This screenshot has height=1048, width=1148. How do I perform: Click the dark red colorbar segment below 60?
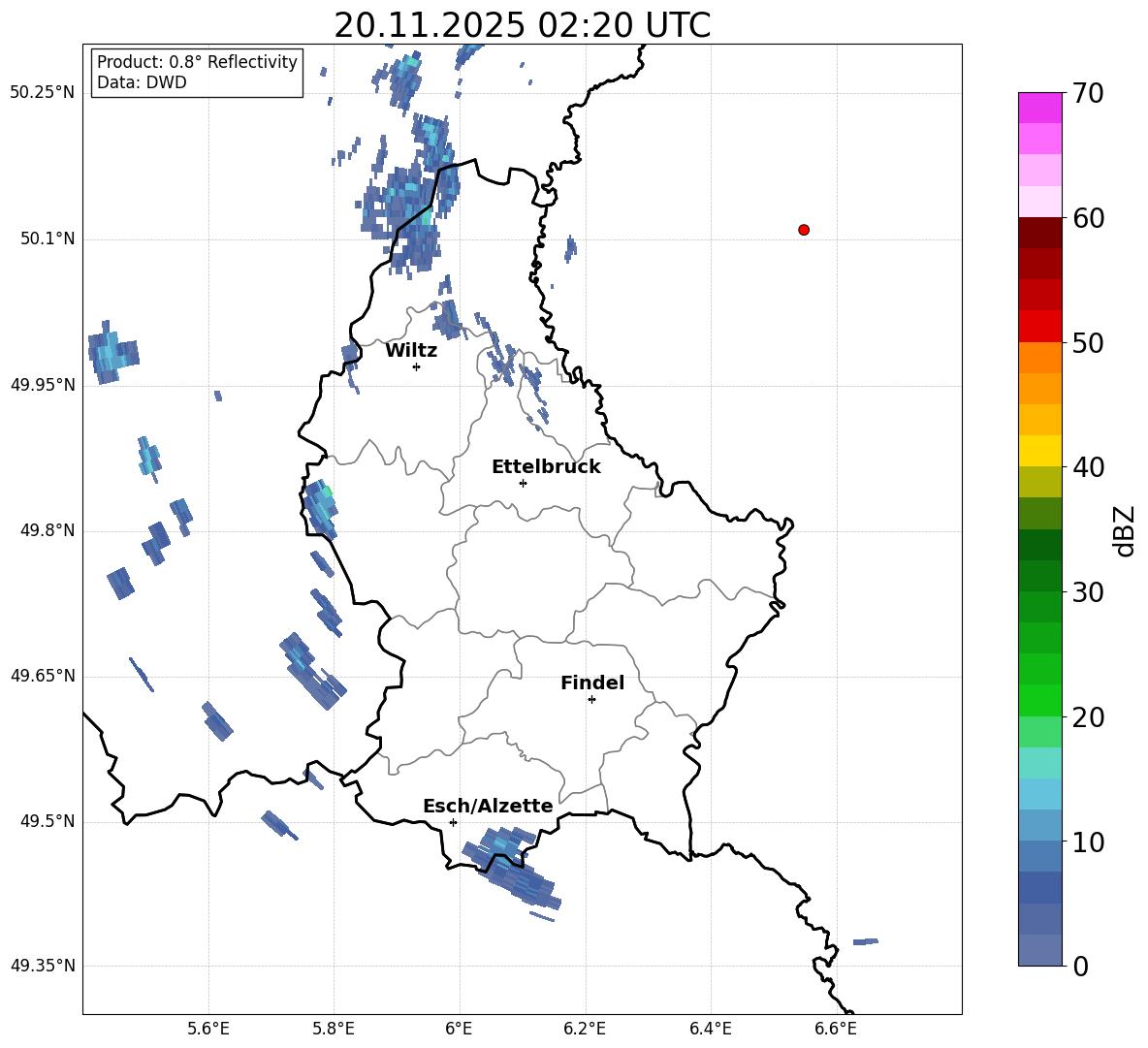(x=1039, y=233)
